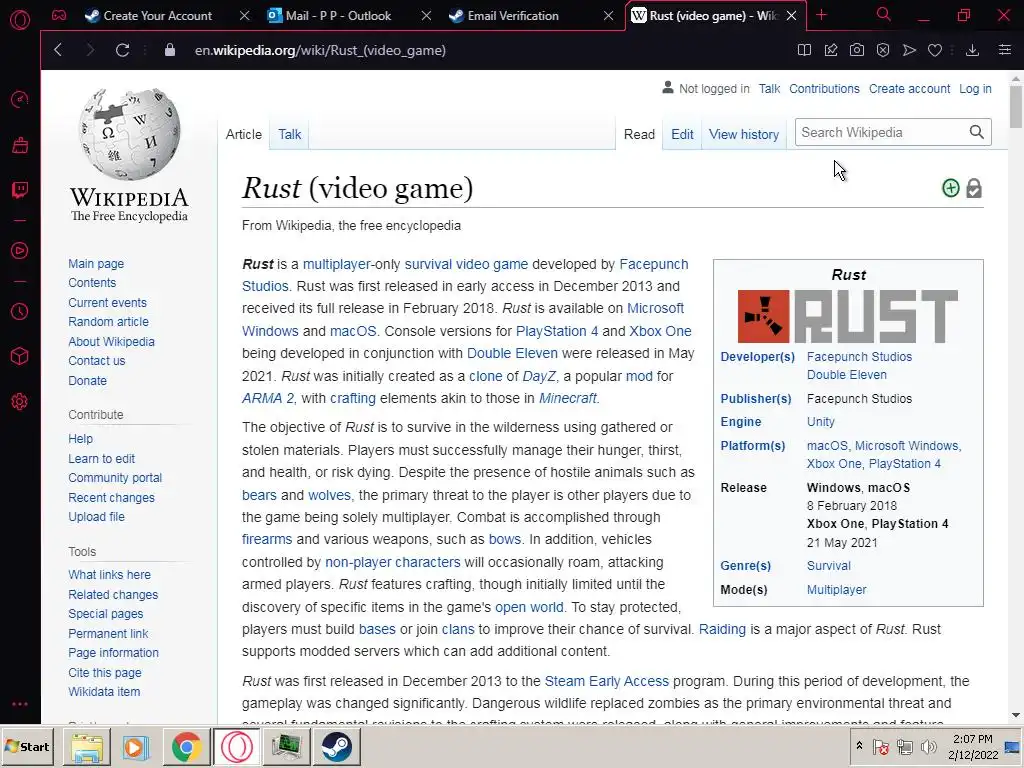Open reader mode book icon
This screenshot has width=1024, height=768.
coord(805,50)
